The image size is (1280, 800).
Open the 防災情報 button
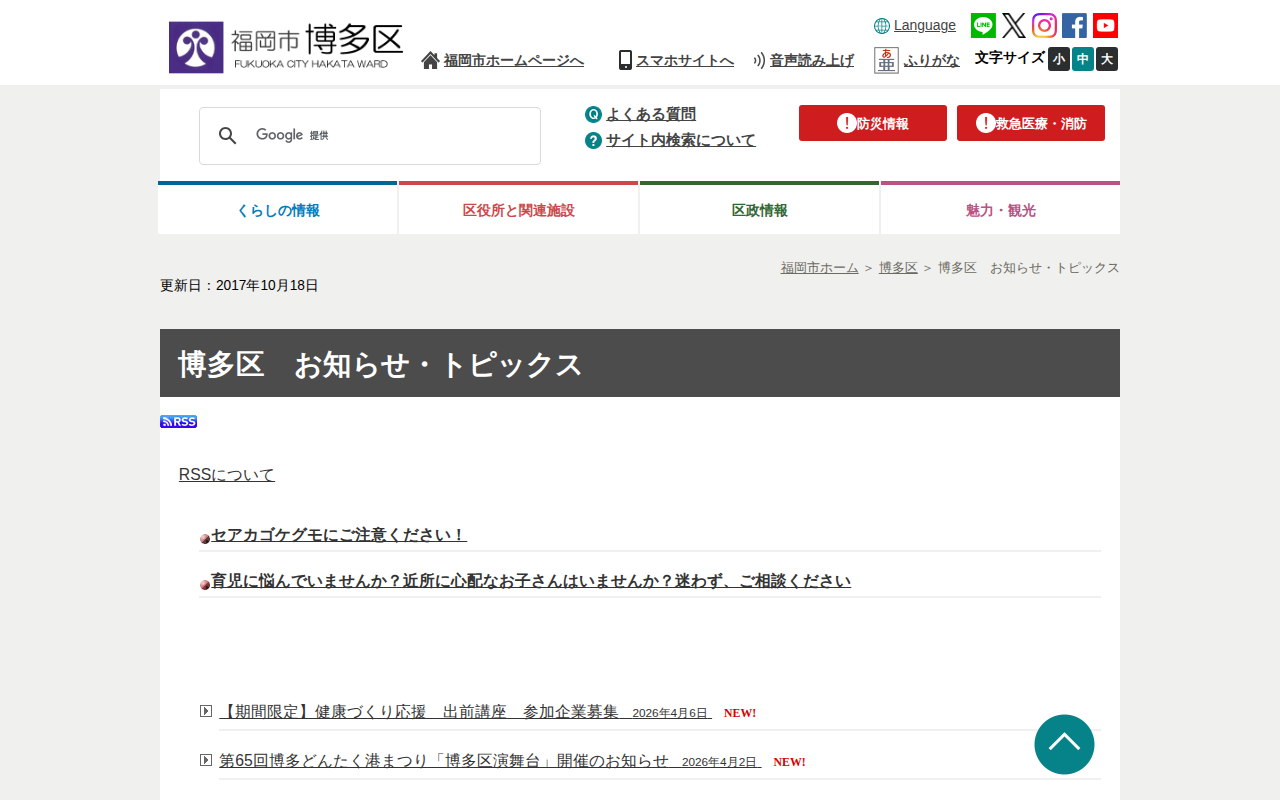pos(872,122)
